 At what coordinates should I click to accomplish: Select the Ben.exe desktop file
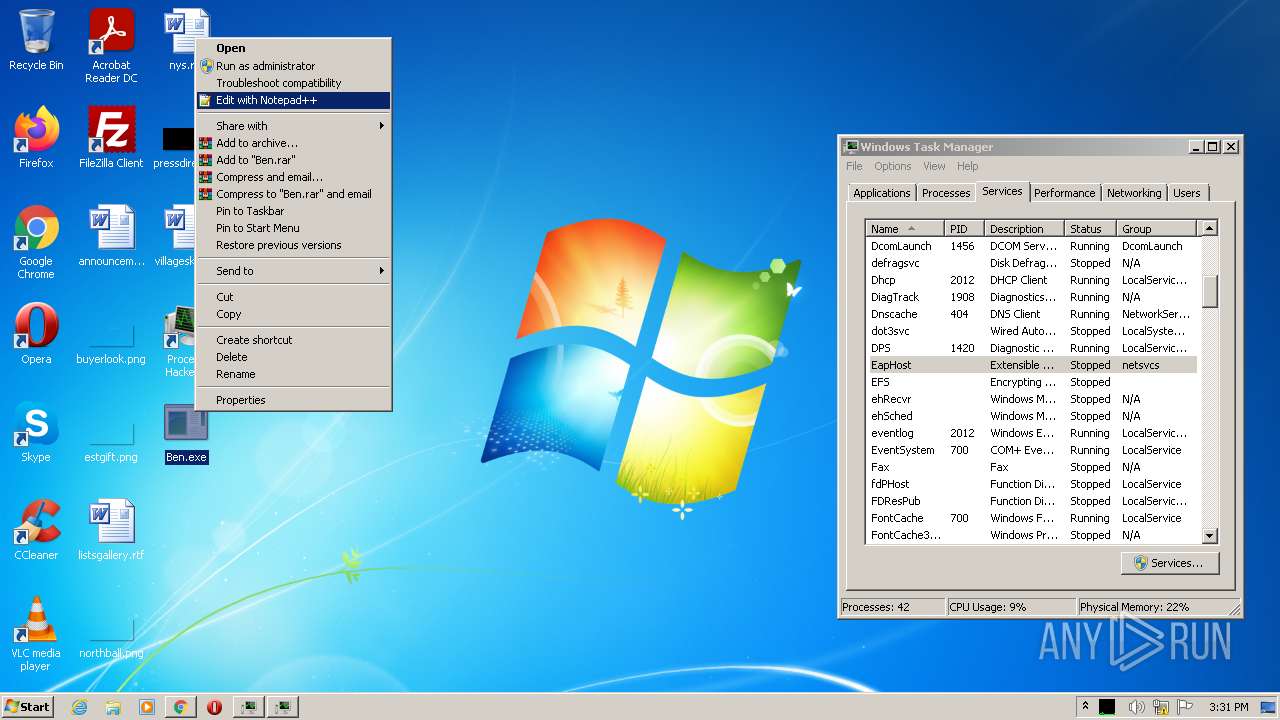186,433
